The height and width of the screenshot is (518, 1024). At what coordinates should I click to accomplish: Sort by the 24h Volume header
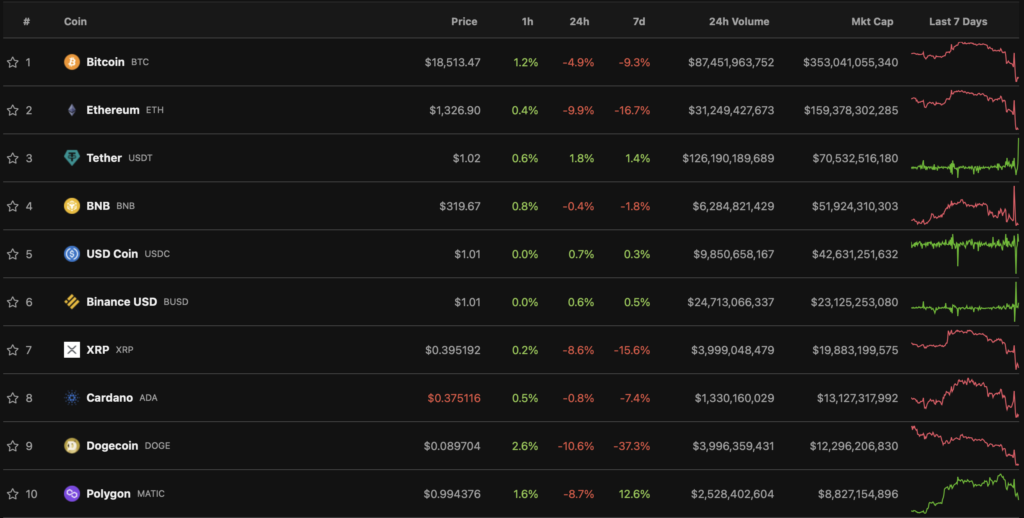[739, 21]
